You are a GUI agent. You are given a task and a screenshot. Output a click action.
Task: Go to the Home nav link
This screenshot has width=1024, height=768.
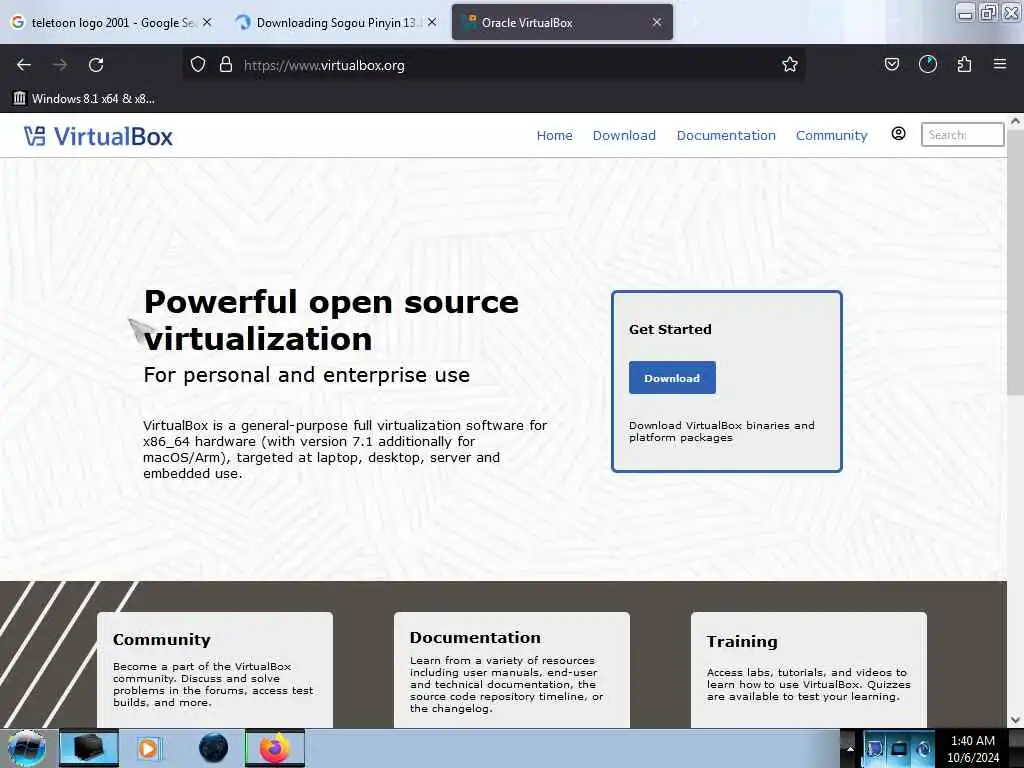pyautogui.click(x=554, y=135)
